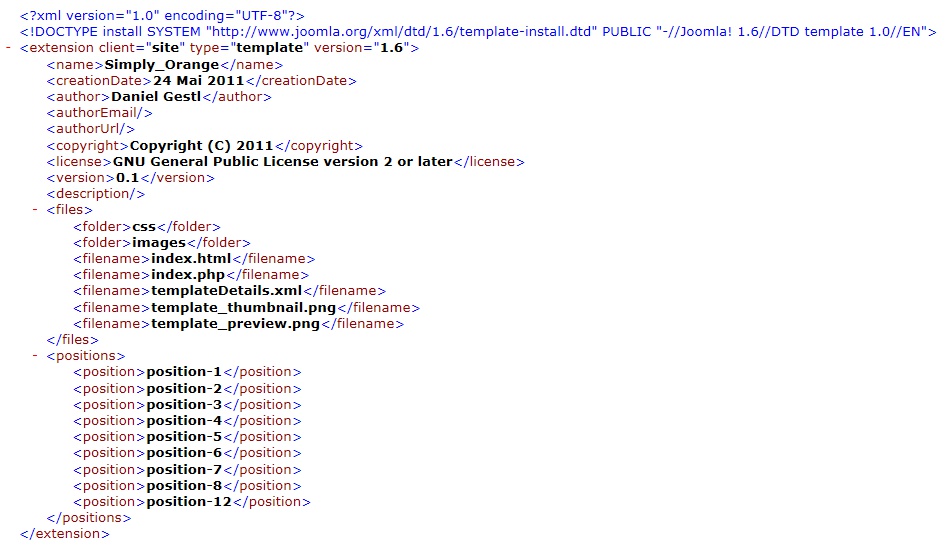Click the templateDetails.xml filename
948x554 pixels.
pyautogui.click(x=227, y=291)
